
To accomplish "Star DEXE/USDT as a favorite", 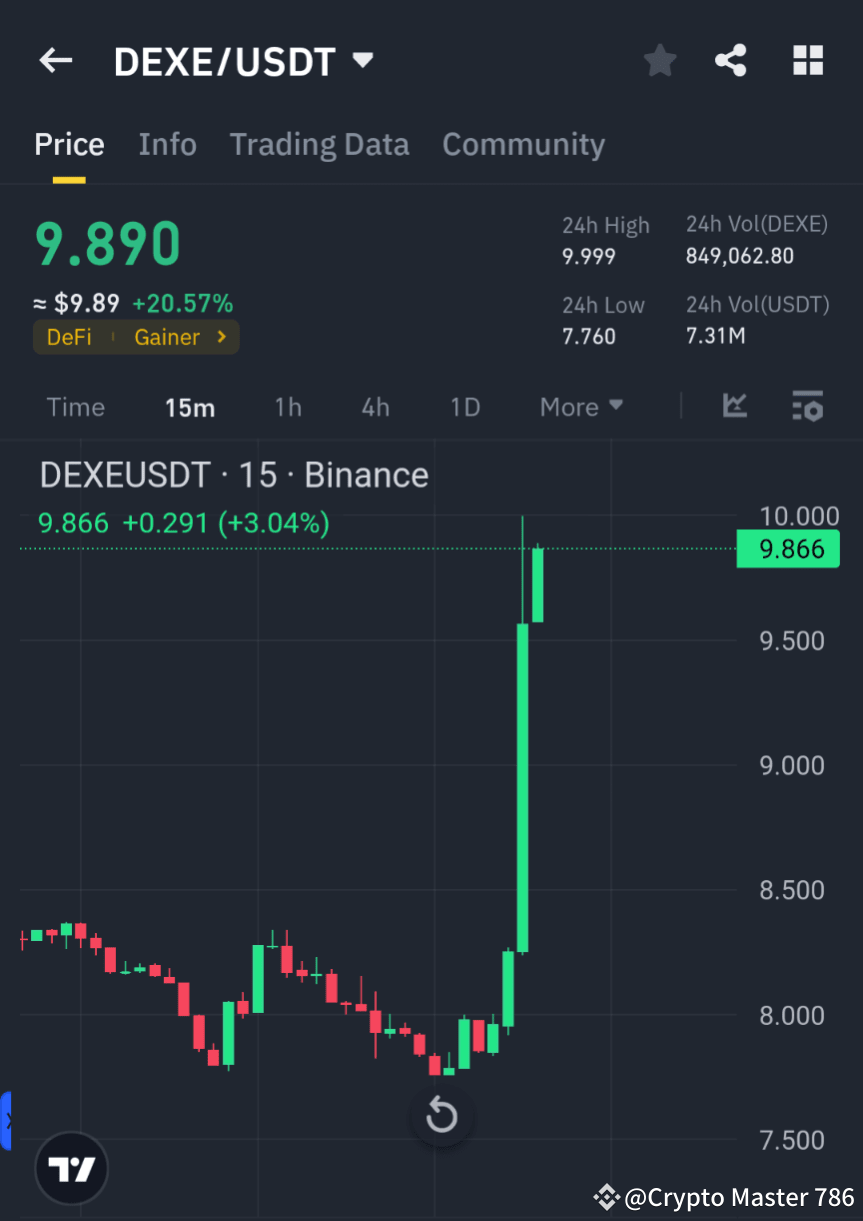I will pyautogui.click(x=659, y=60).
